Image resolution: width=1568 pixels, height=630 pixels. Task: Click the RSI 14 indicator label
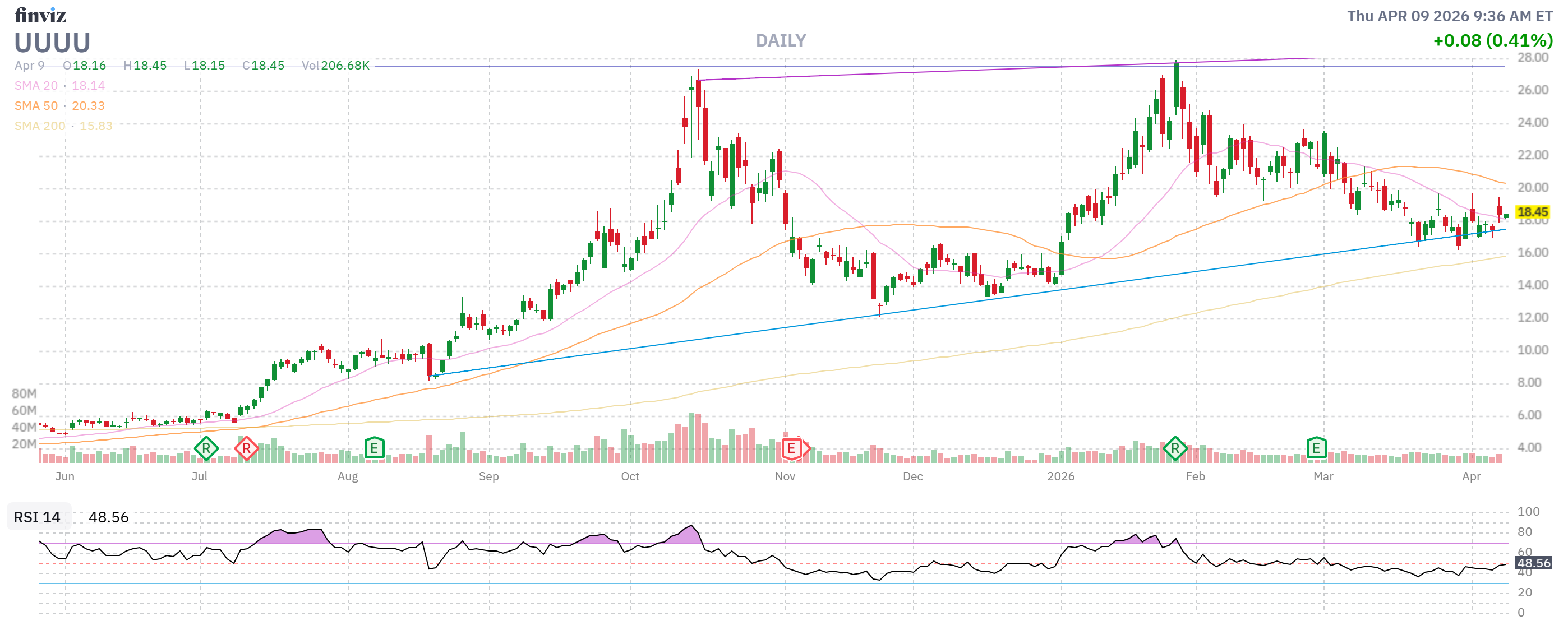[x=37, y=517]
